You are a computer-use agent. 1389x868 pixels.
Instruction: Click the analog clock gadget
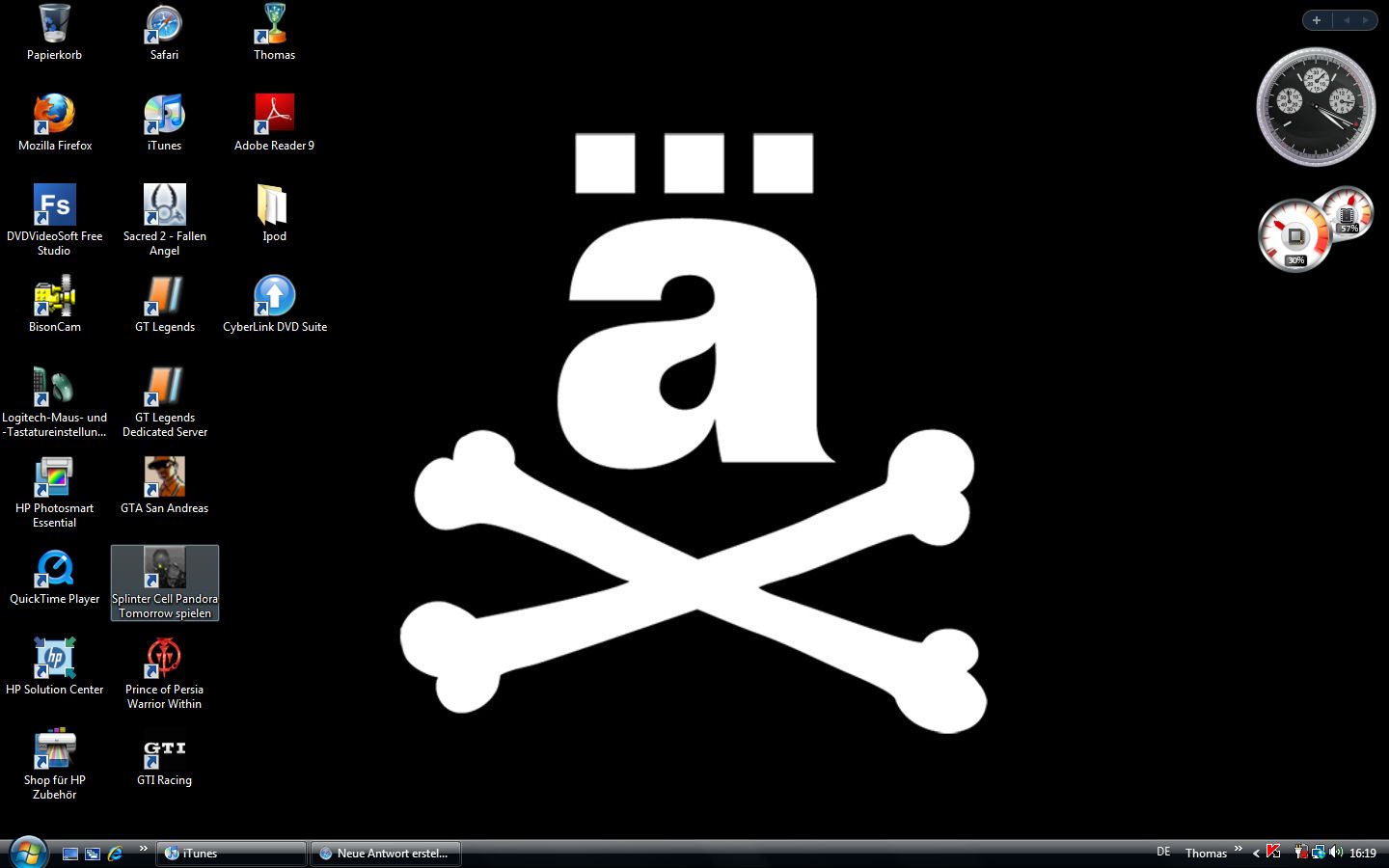(1316, 106)
